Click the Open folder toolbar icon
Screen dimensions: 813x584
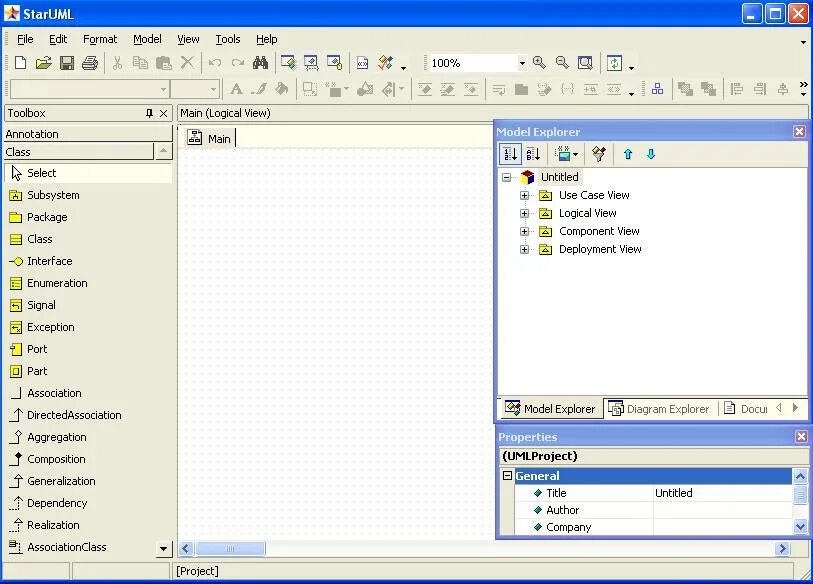pos(44,63)
